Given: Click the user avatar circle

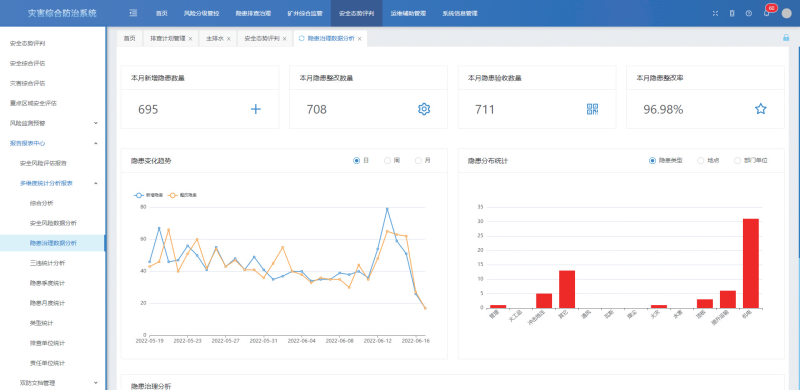Looking at the screenshot, I should coord(786,14).
